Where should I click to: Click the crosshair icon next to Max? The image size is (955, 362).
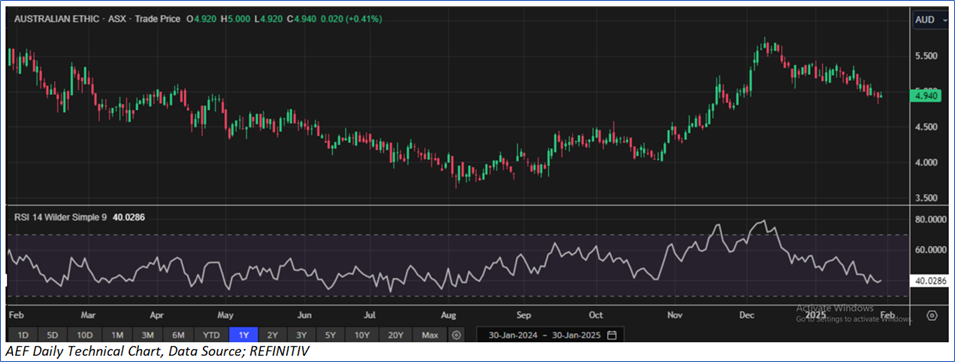pyautogui.click(x=457, y=335)
